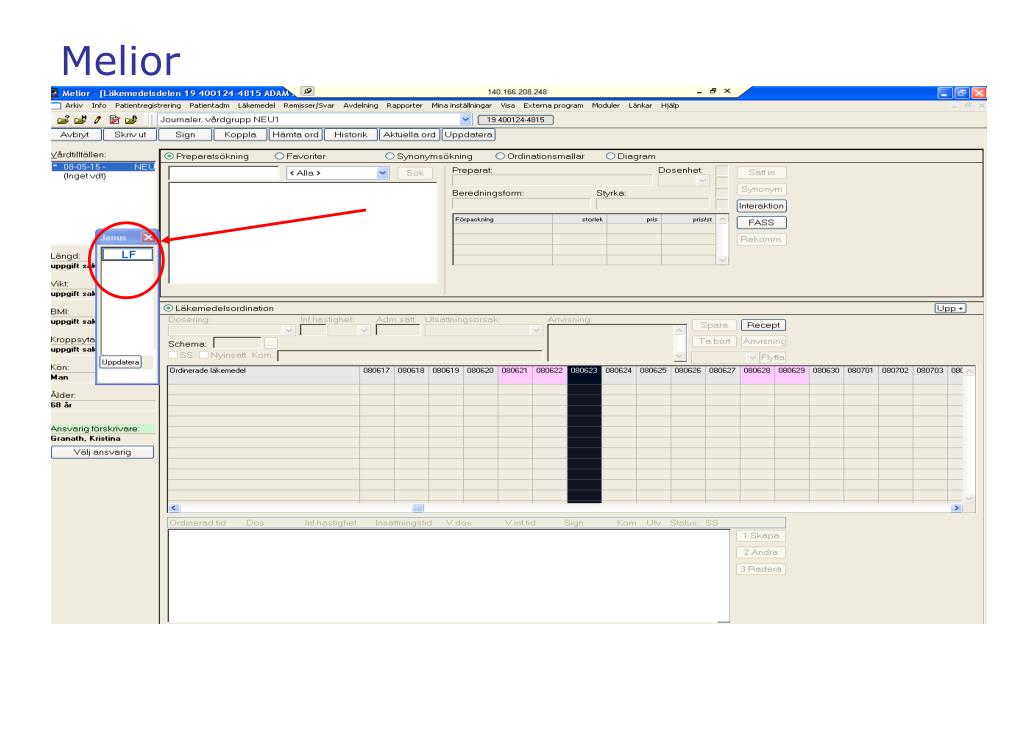Select Diagram radio button

(610, 157)
